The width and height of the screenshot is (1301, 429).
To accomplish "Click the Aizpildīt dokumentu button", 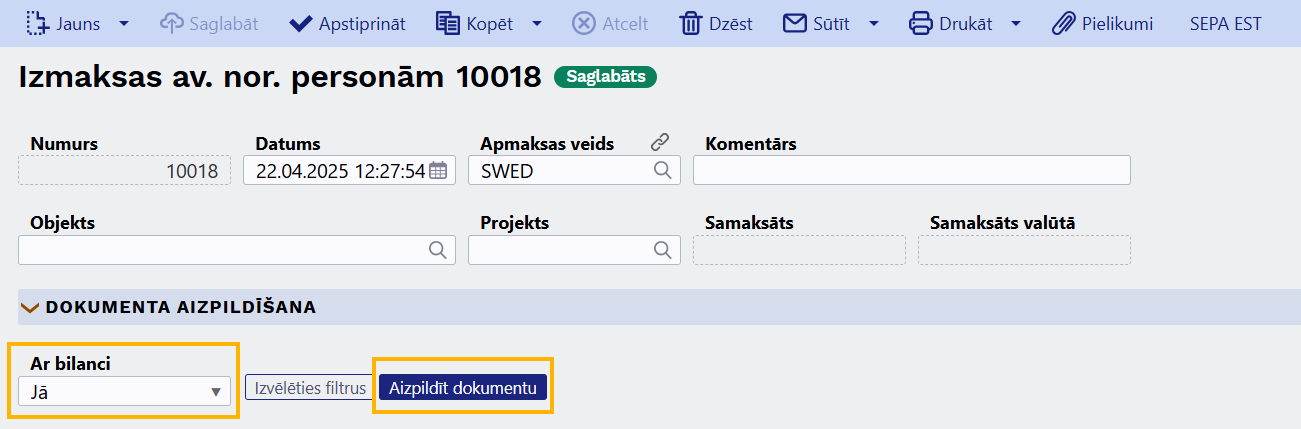I will coord(463,388).
